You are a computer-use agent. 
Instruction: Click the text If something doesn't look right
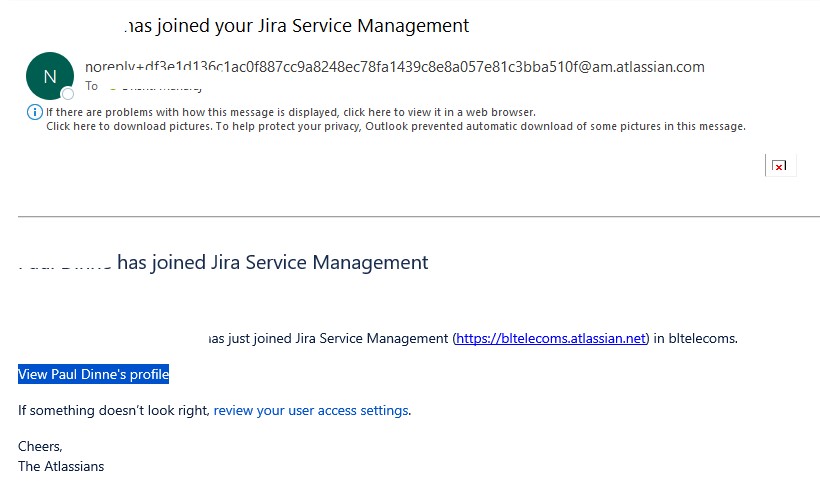pyautogui.click(x=114, y=411)
